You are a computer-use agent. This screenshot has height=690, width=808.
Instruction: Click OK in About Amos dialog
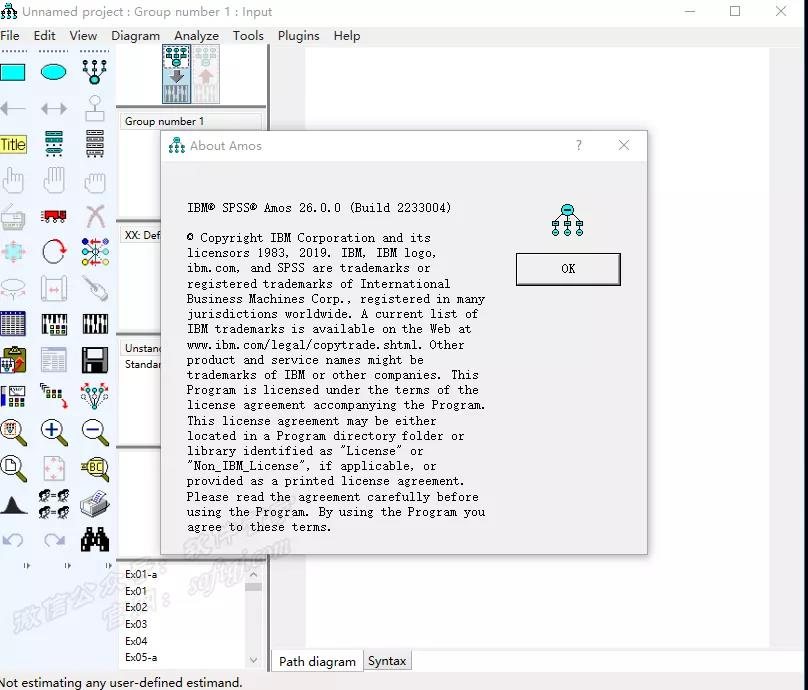pyautogui.click(x=568, y=269)
